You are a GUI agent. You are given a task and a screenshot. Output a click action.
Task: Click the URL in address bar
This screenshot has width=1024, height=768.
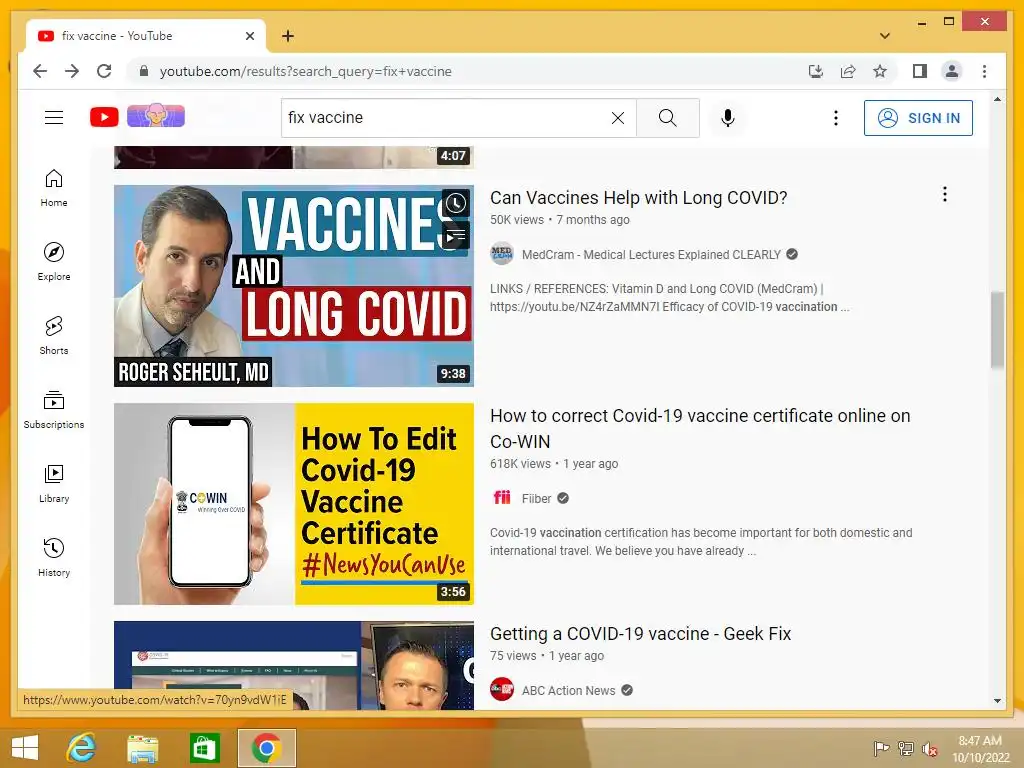306,71
